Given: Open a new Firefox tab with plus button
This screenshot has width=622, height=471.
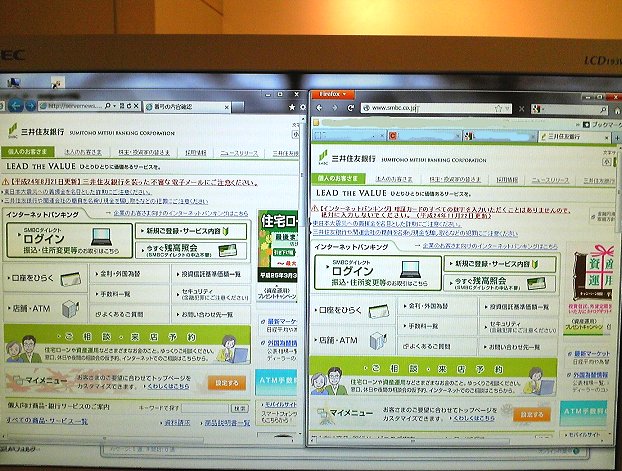Looking at the screenshot, I should pyautogui.click(x=617, y=138).
